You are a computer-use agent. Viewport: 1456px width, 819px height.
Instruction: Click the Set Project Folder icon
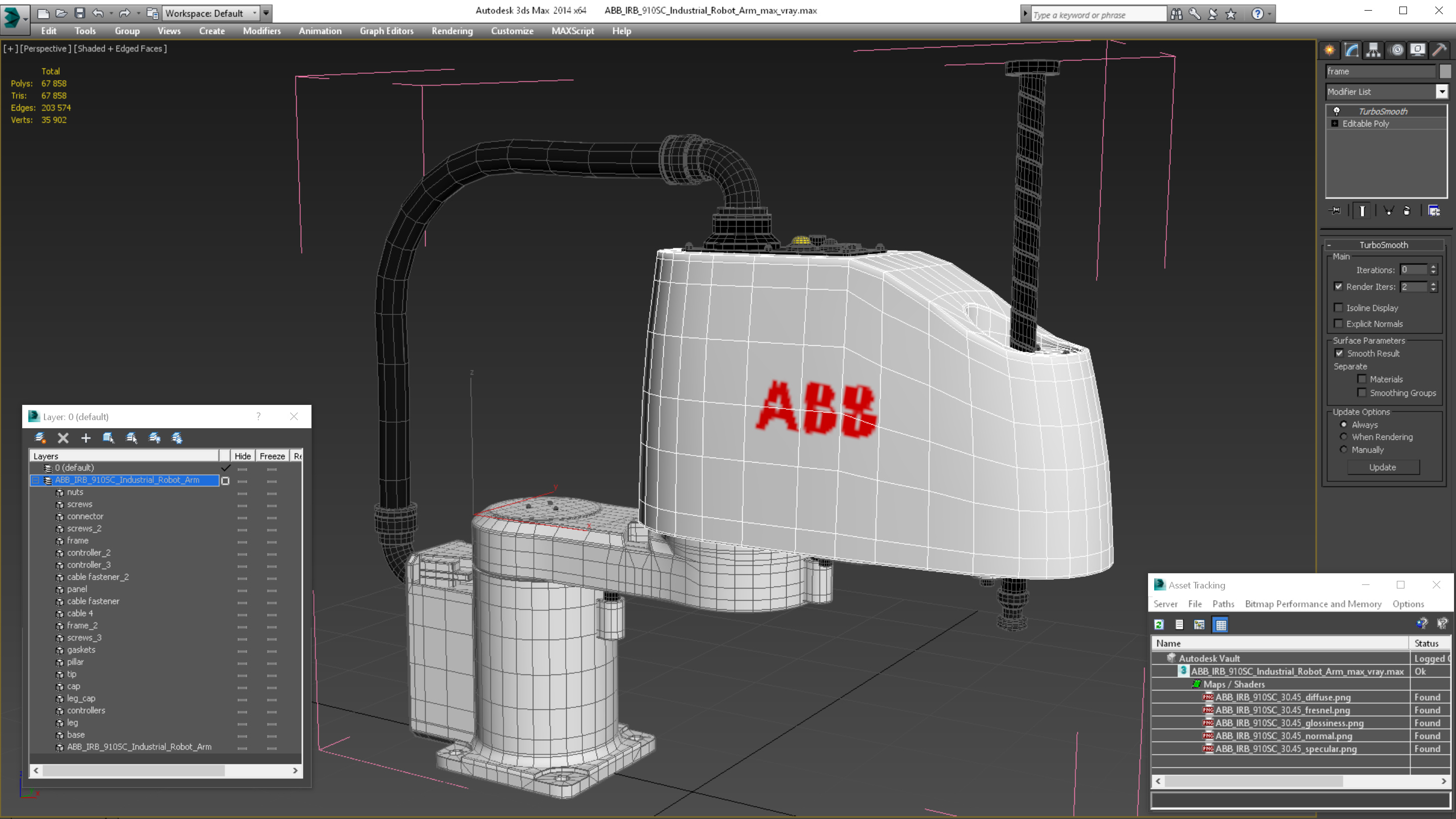pos(152,13)
